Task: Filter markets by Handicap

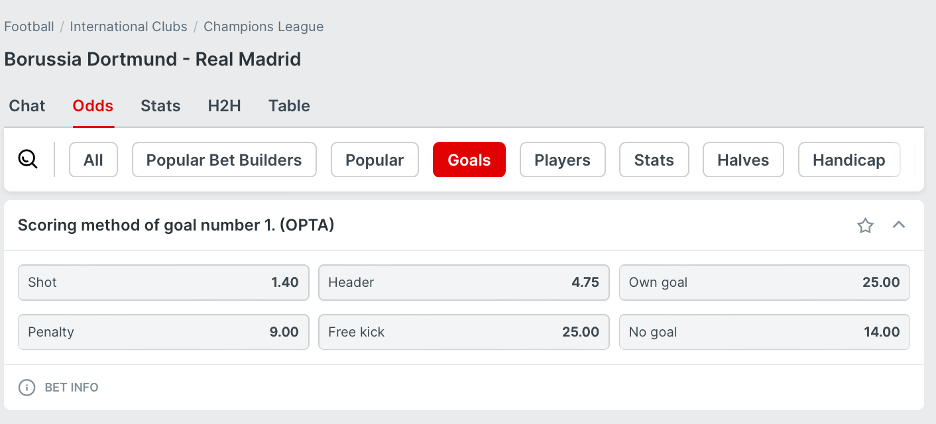Action: click(x=849, y=159)
